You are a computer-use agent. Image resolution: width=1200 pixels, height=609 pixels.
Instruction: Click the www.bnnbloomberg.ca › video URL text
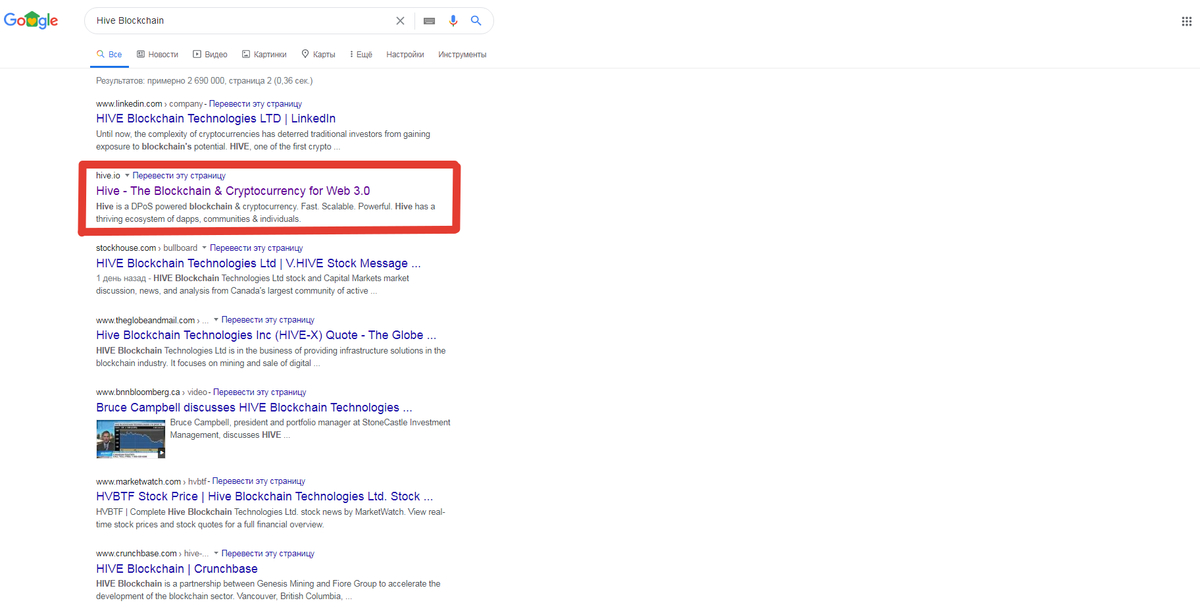(x=152, y=392)
